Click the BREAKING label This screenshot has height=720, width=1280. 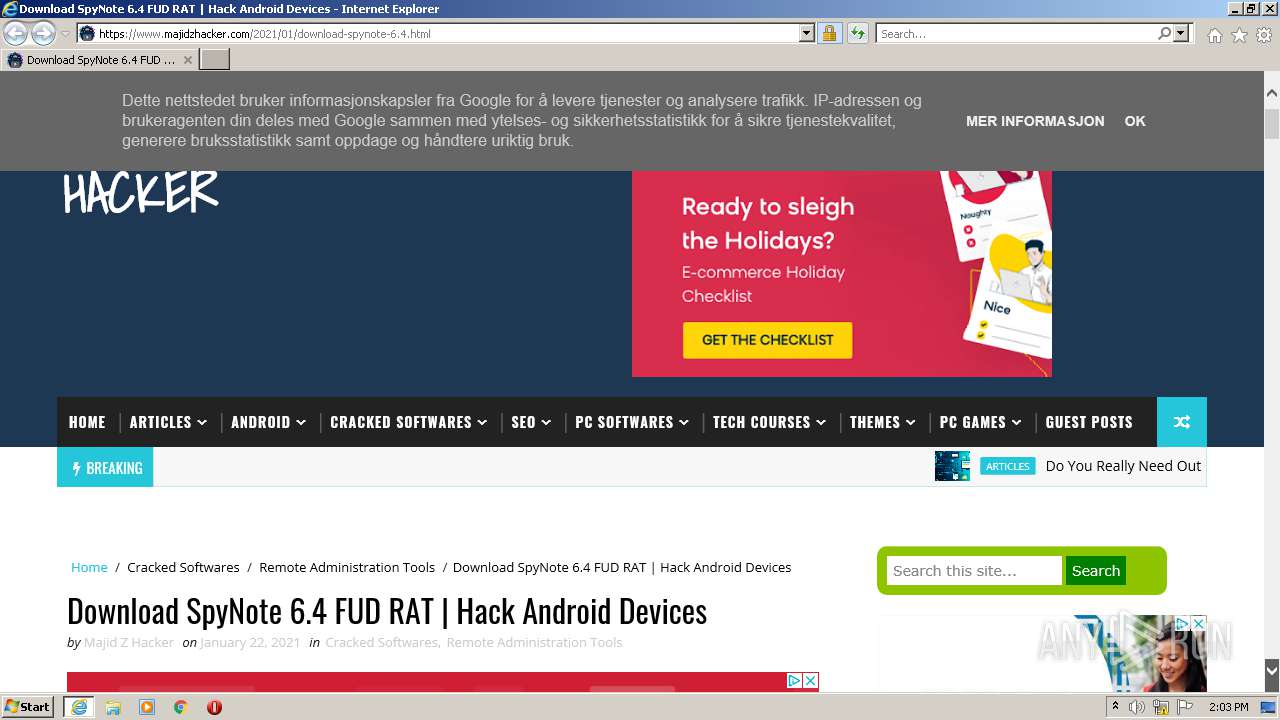pos(105,467)
